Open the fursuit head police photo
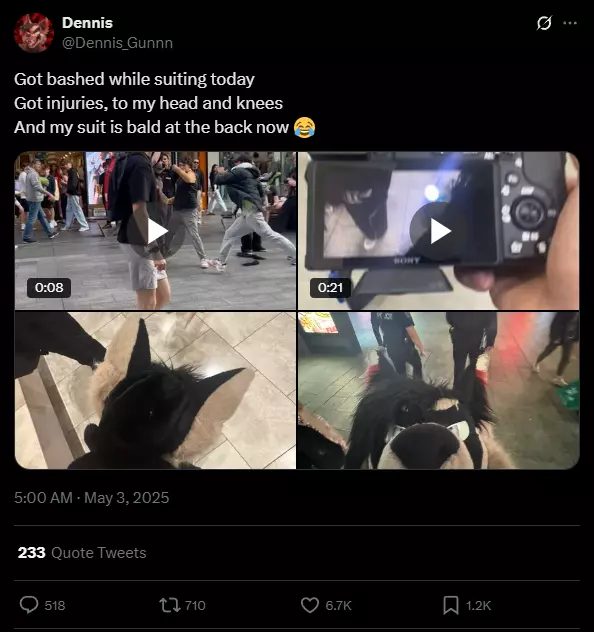 point(439,390)
